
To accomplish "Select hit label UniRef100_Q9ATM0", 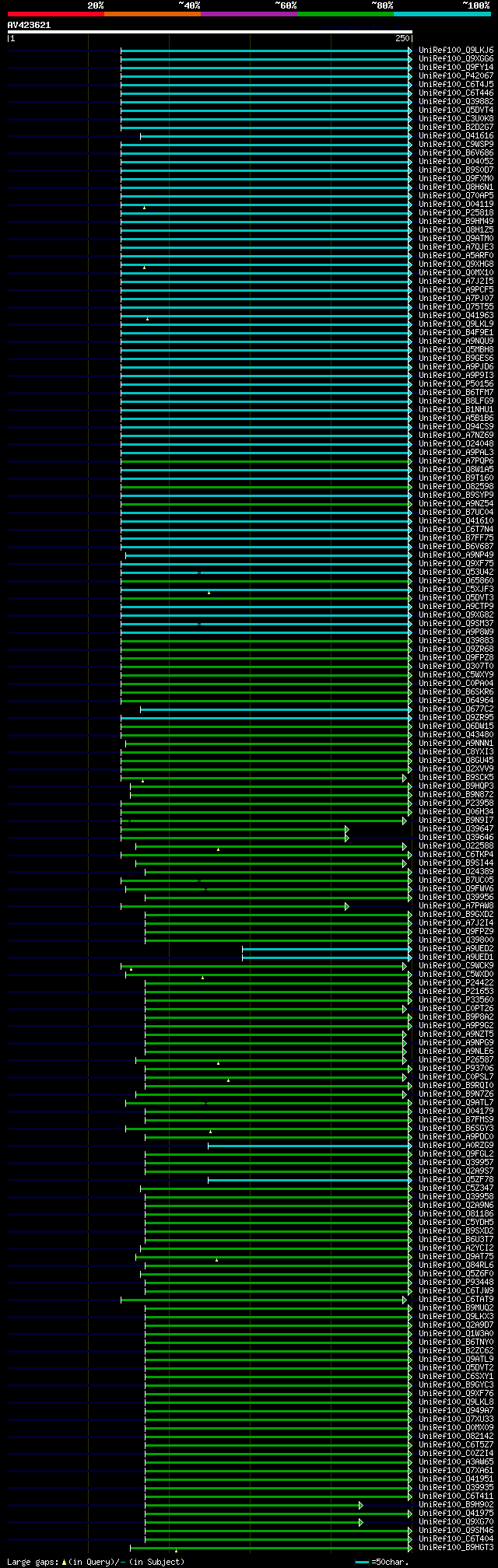I will 456,238.
